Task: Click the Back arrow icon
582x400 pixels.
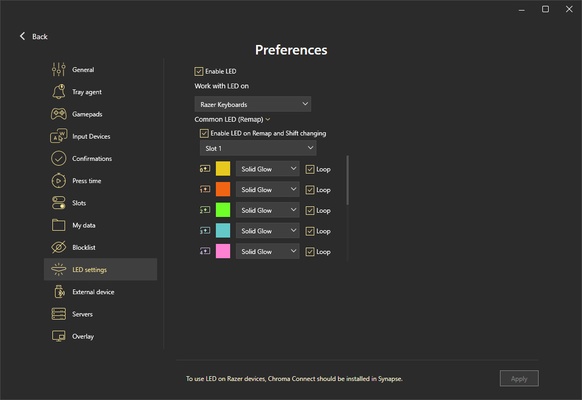Action: 22,36
